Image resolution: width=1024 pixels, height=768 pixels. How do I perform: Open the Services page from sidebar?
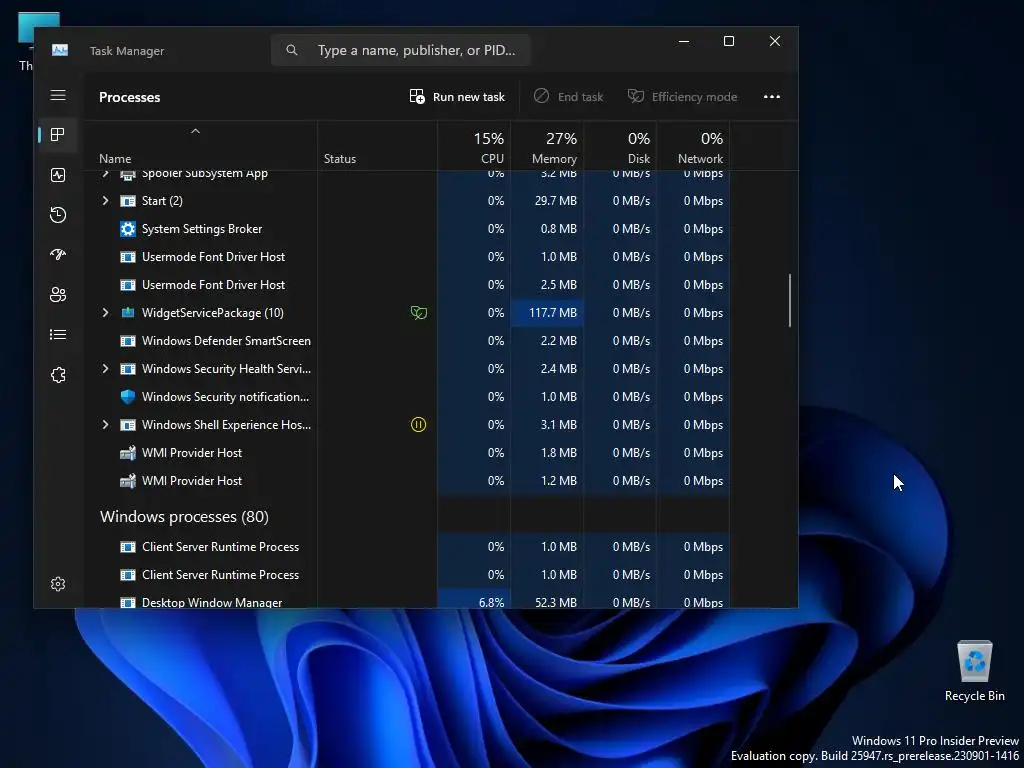click(x=58, y=375)
